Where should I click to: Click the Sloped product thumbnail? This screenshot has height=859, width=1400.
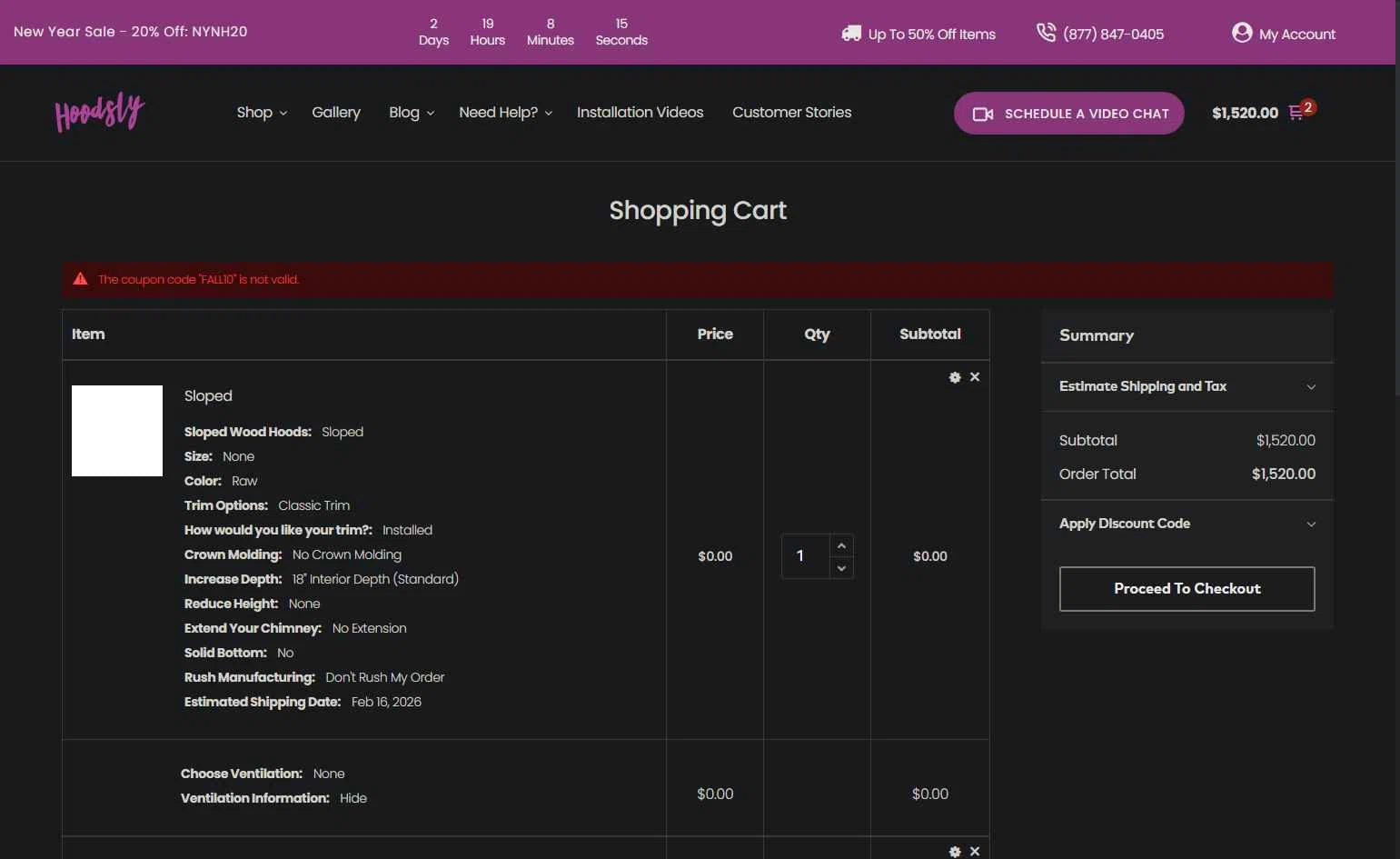117,431
